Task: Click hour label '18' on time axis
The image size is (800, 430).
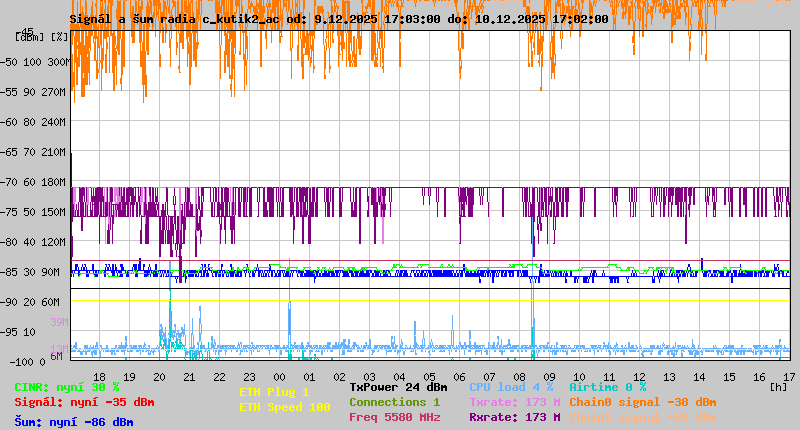Action: coord(99,377)
